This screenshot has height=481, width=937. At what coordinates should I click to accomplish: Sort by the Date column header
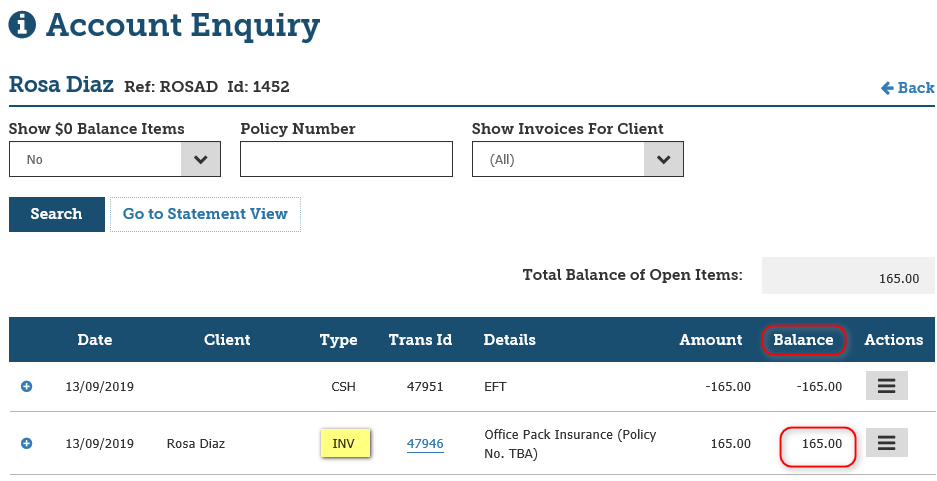[95, 340]
